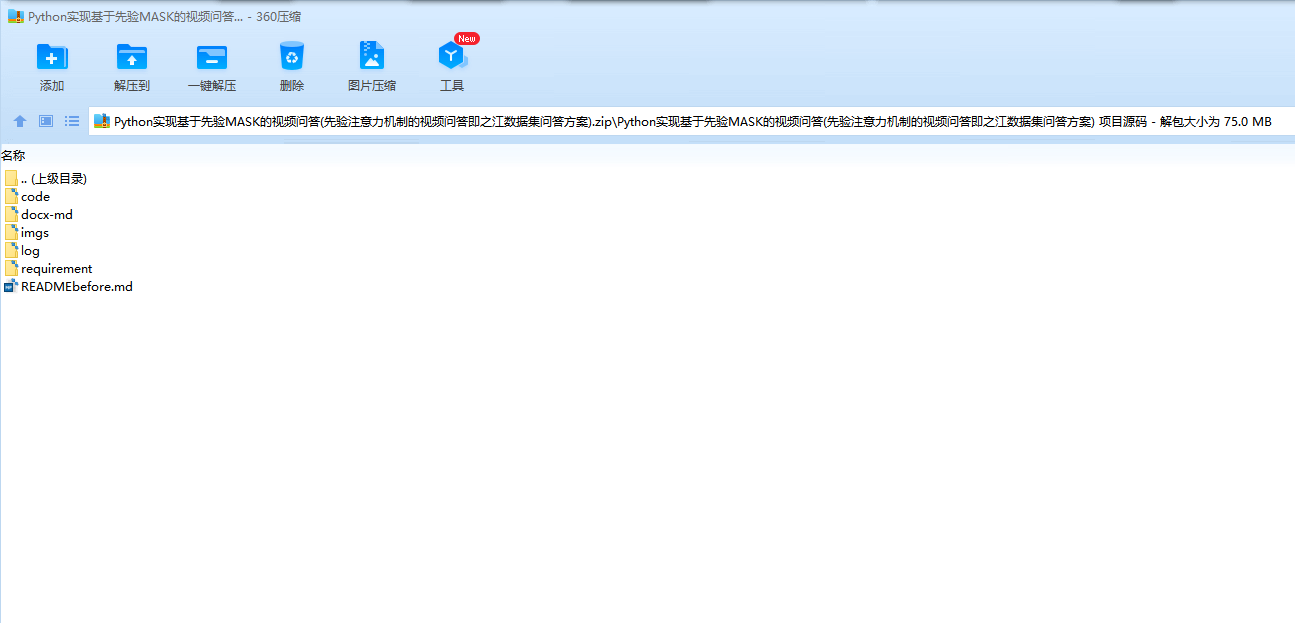Viewport: 1295px width, 623px height.
Task: Switch to list view mode button
Action: point(72,121)
